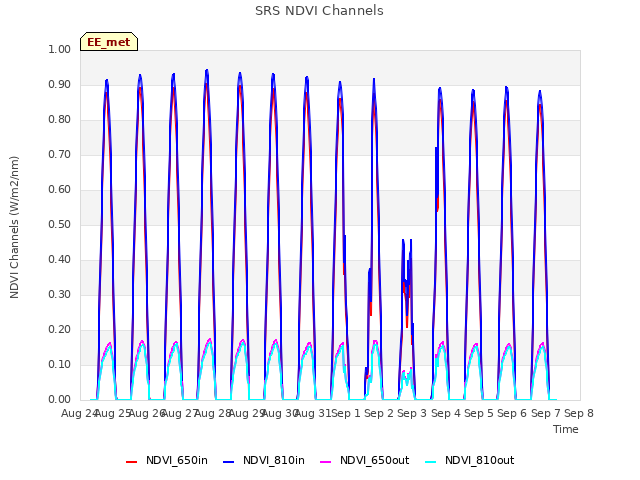Click the 0.40 y-axis tick label

(60, 260)
